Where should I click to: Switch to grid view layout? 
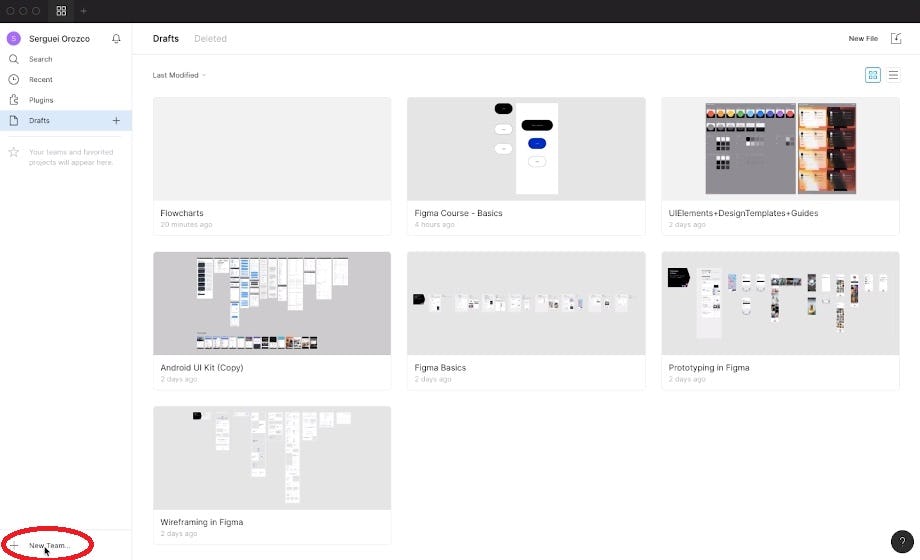(873, 75)
